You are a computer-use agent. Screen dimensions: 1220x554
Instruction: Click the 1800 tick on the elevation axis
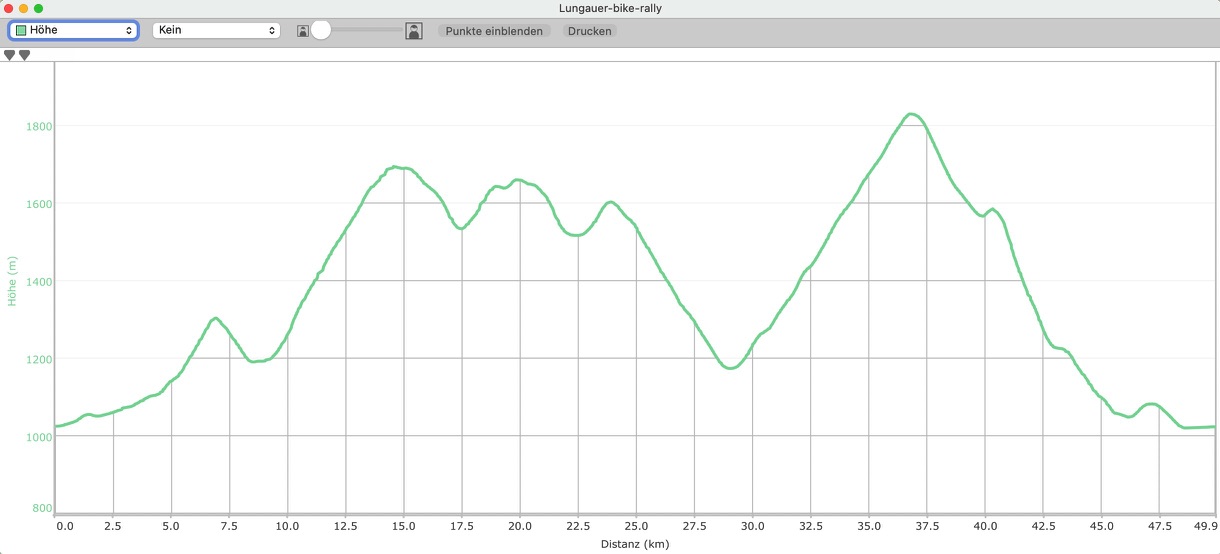(x=39, y=126)
